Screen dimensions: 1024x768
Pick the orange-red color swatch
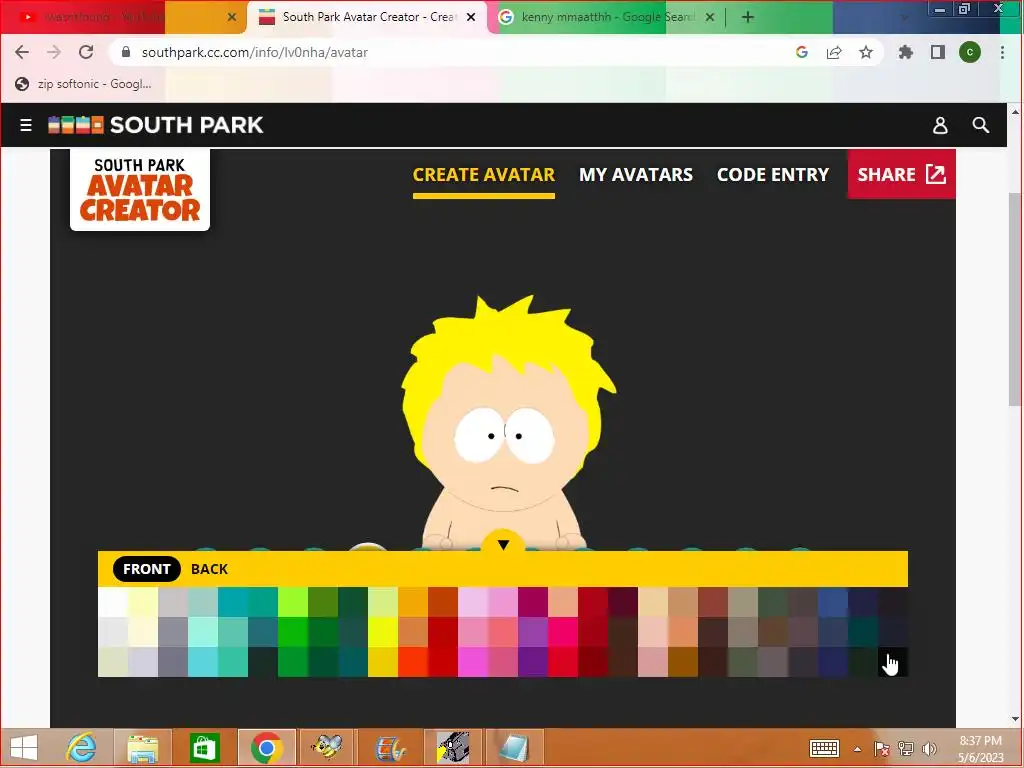413,662
